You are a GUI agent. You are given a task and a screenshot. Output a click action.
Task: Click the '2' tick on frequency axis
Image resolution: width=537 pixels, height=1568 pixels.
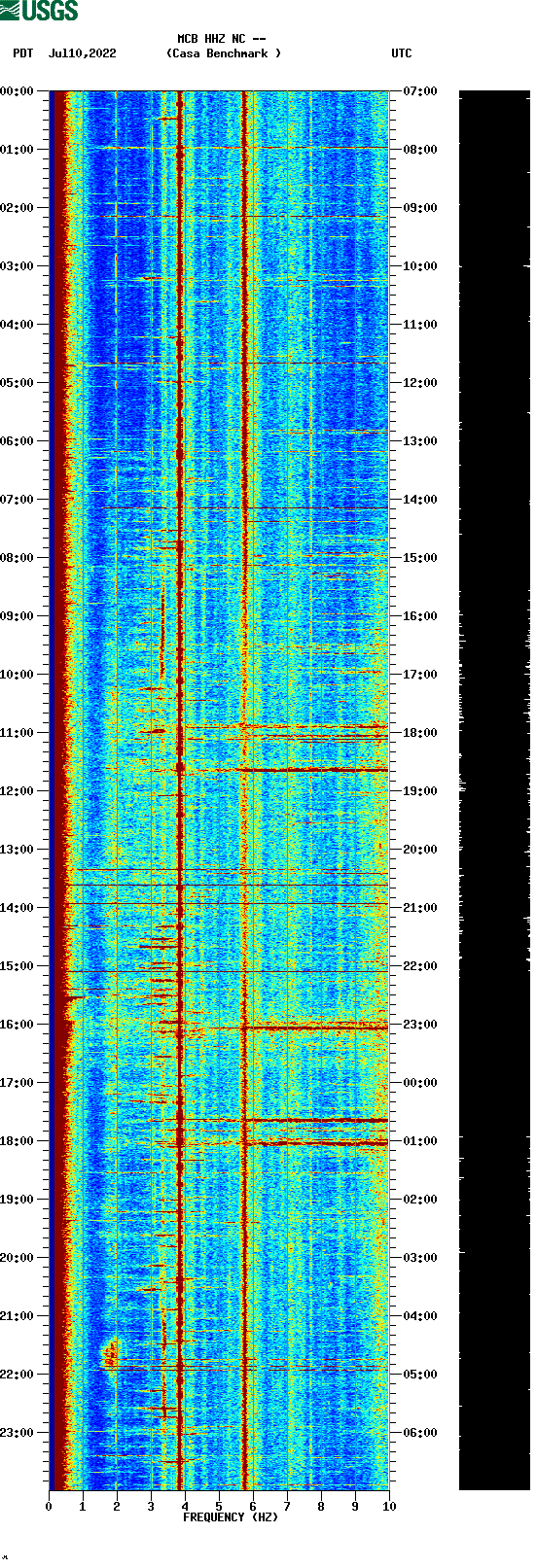click(x=117, y=1507)
